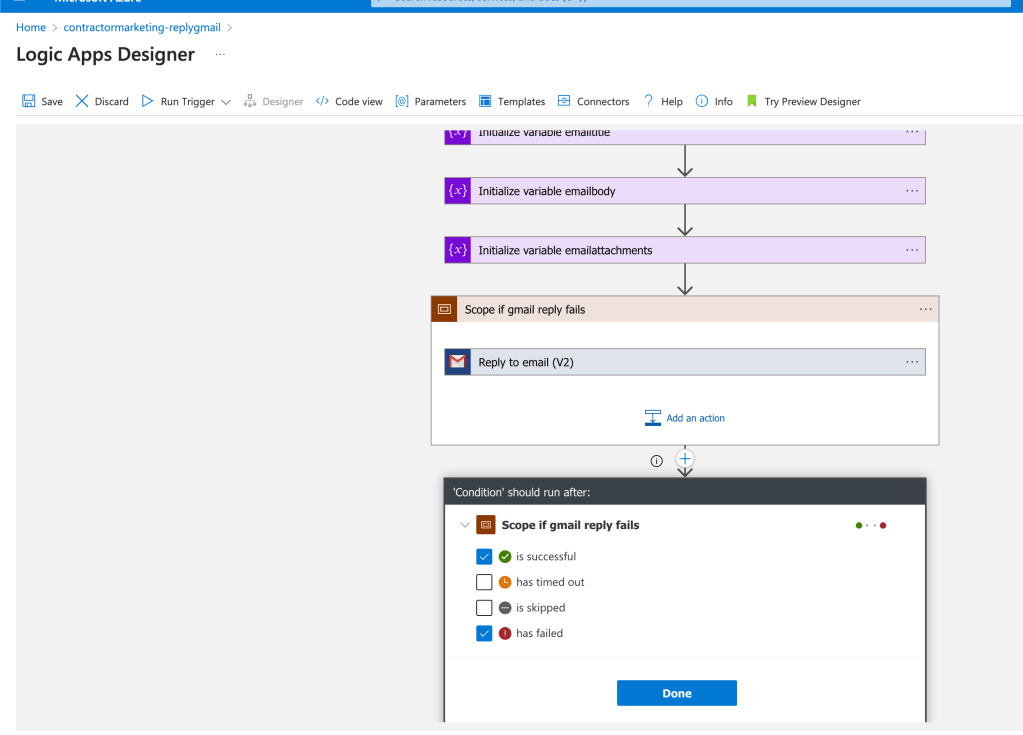Viewport: 1023px width, 735px height.
Task: Click the 'is skipped' label text
Action: point(541,607)
